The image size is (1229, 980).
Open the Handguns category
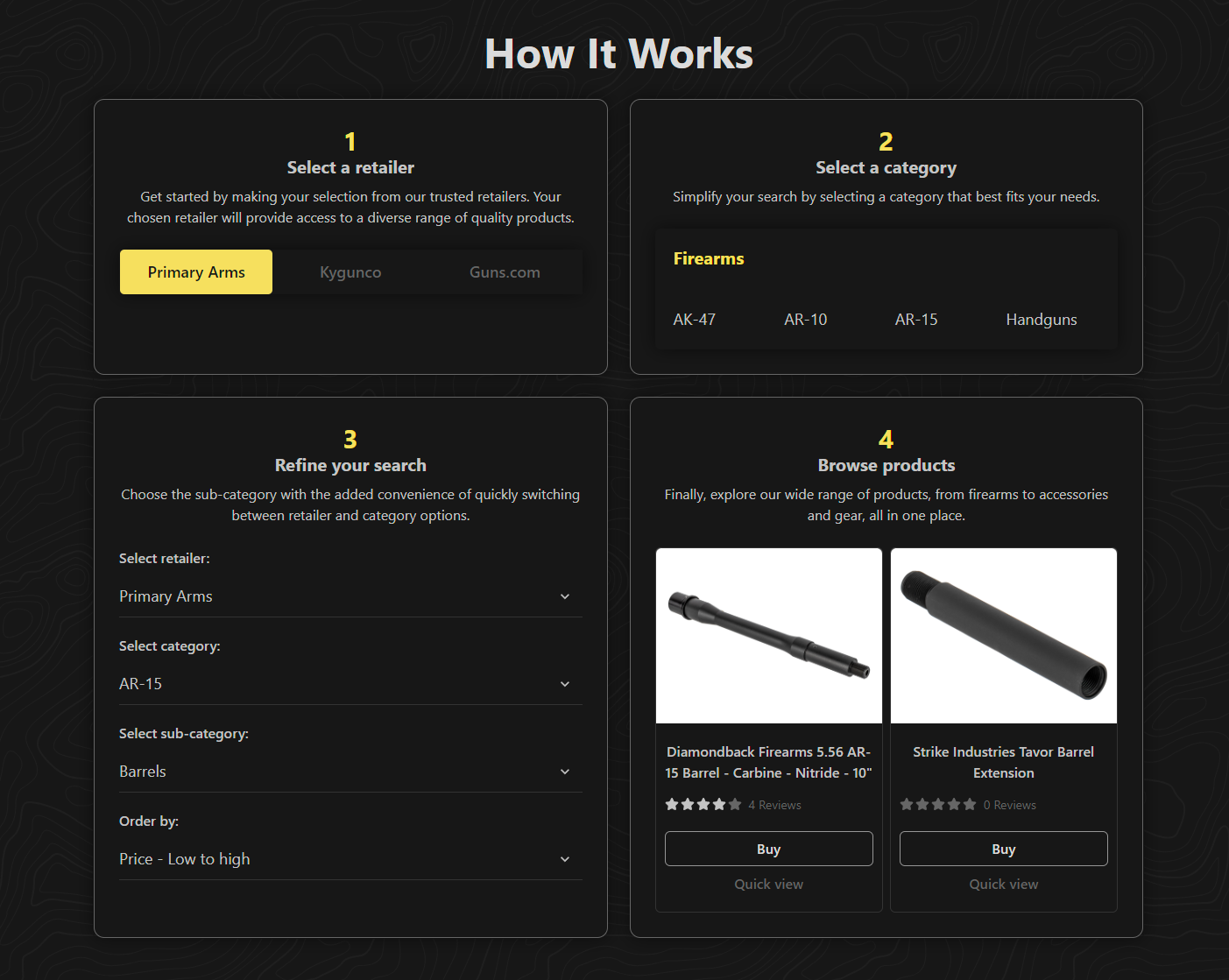click(1042, 320)
